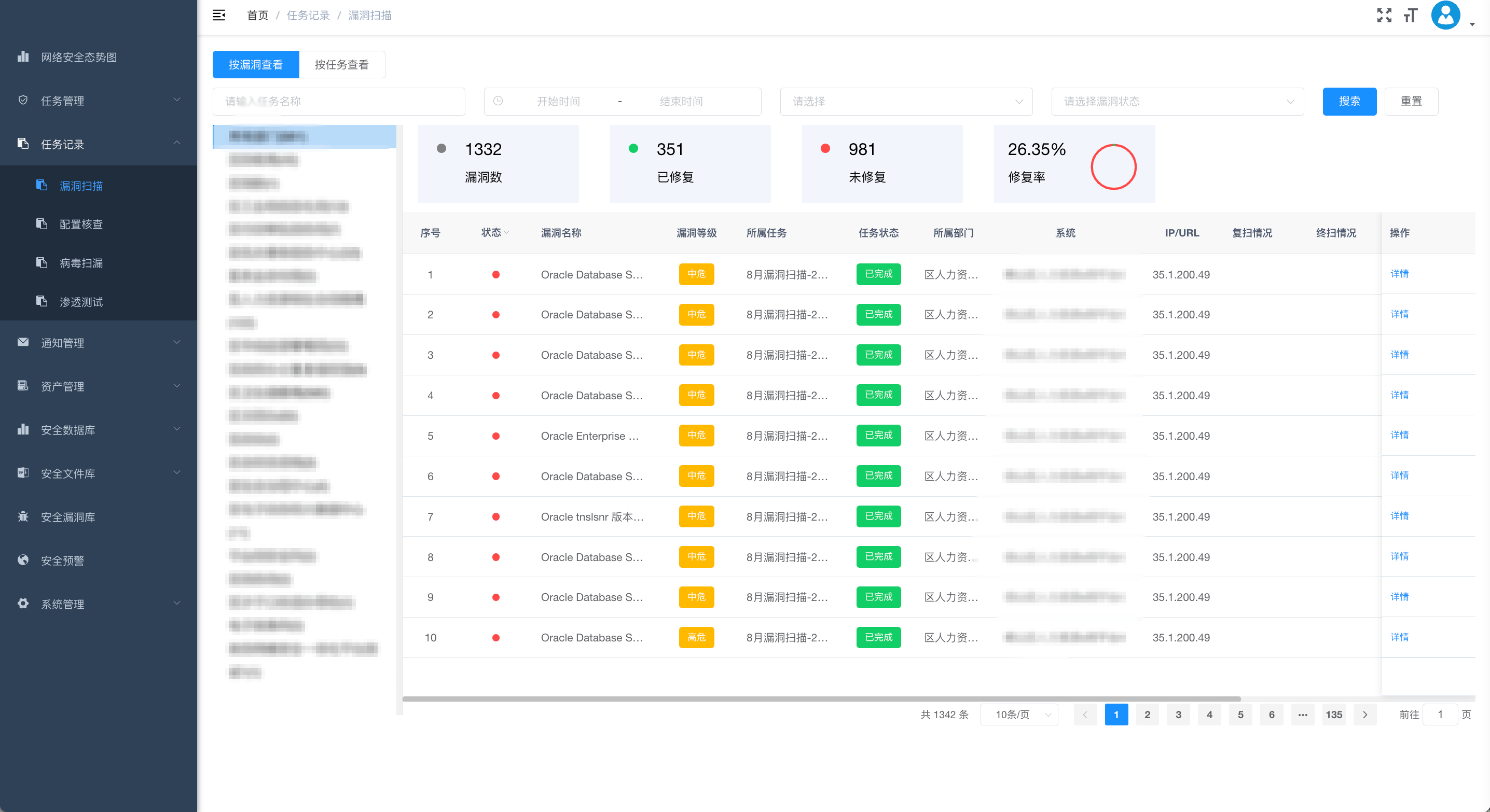The height and width of the screenshot is (812, 1490).
Task: Open the user avatar menu
Action: click(1445, 16)
